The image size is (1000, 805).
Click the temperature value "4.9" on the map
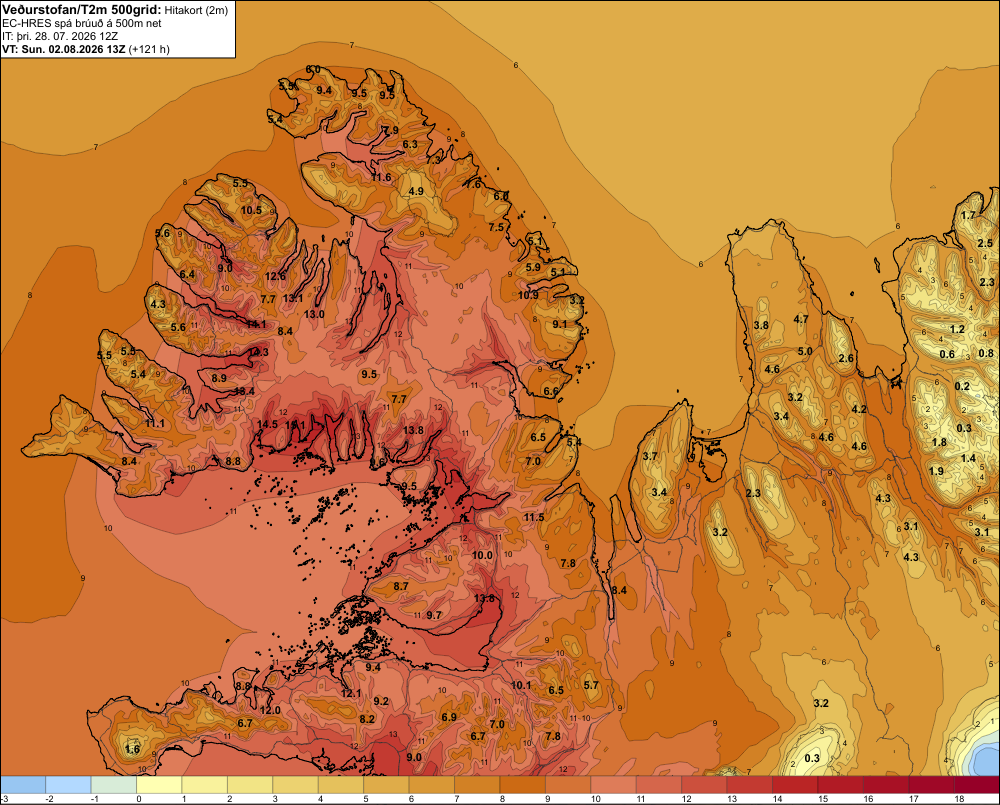pyautogui.click(x=416, y=191)
